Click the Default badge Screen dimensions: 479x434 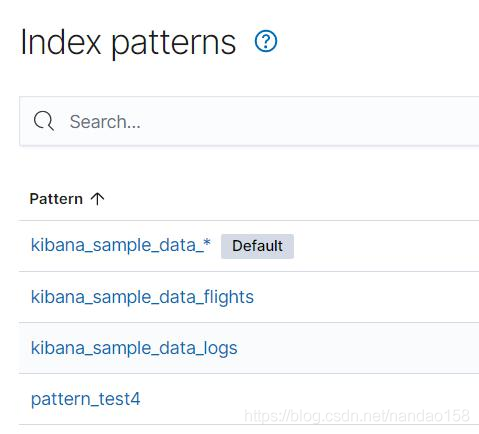coord(257,246)
